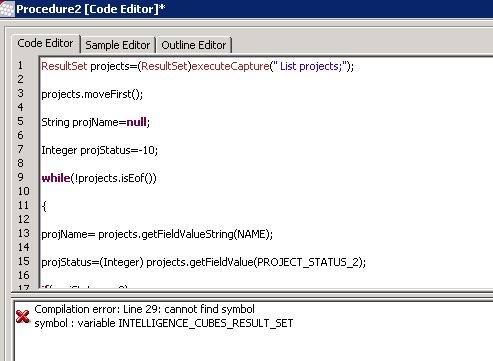This screenshot has width=493, height=361.
Task: Click line number 9 in gutter
Action: (x=21, y=177)
